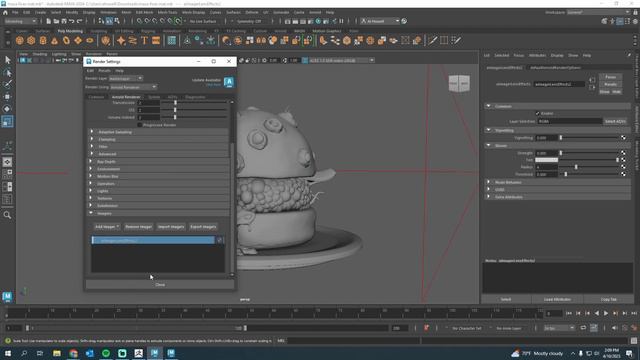This screenshot has width=640, height=360.
Task: Open Spotify from the taskbar
Action: pos(106,353)
